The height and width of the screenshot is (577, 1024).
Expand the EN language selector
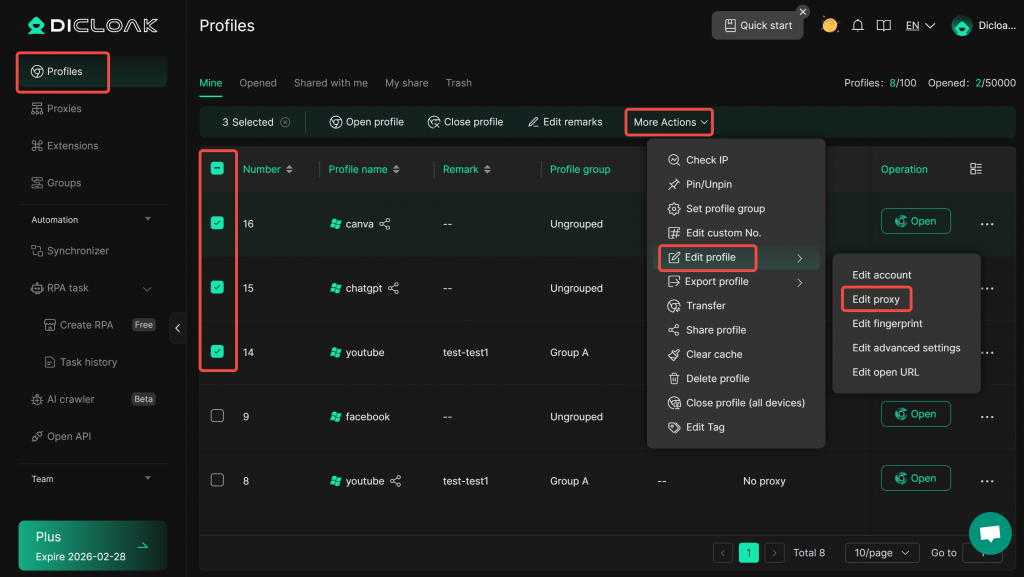click(x=919, y=25)
